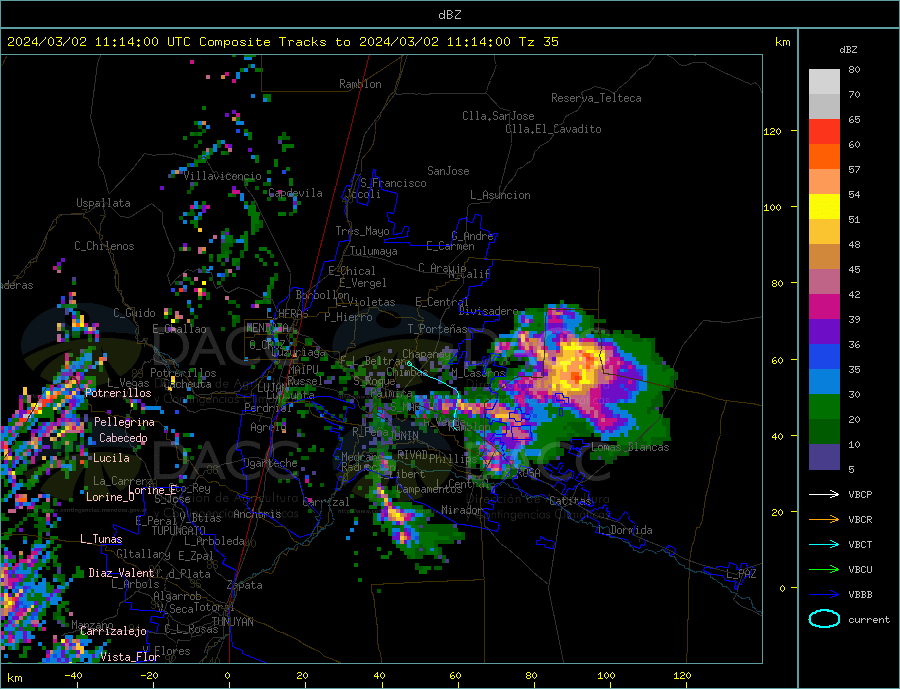This screenshot has width=900, height=689.
Task: Click the Vista_Flor place label
Action: tap(130, 657)
